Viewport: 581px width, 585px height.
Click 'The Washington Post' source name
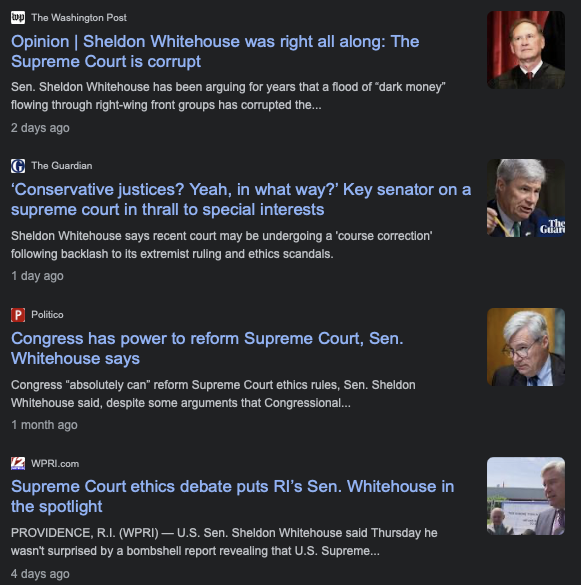coord(79,18)
